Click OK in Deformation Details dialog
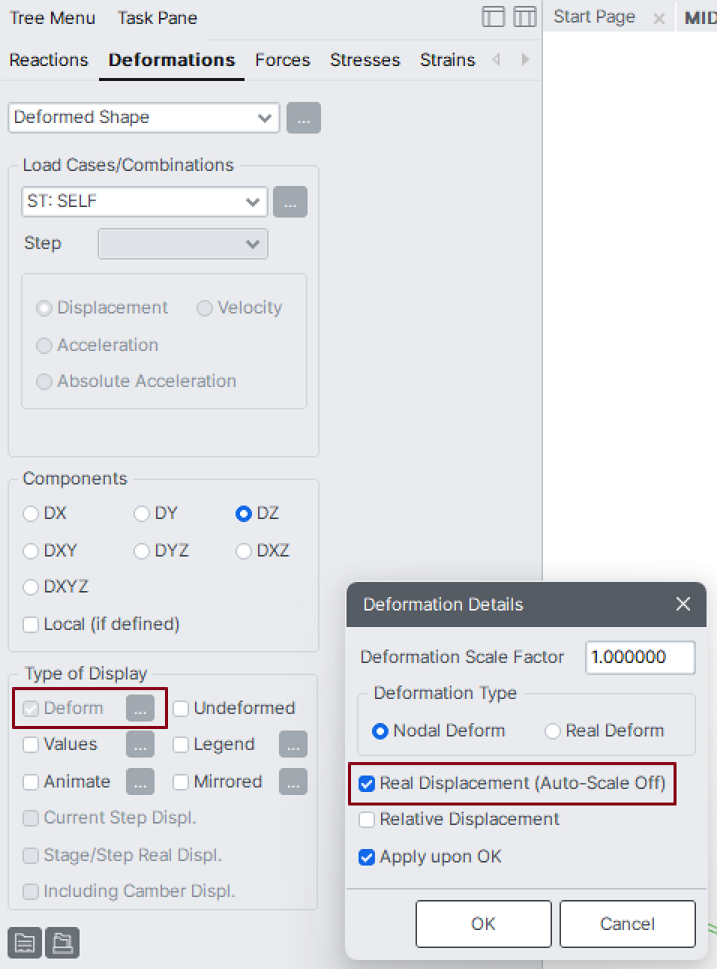Screen dimensions: 717x969 pos(483,924)
